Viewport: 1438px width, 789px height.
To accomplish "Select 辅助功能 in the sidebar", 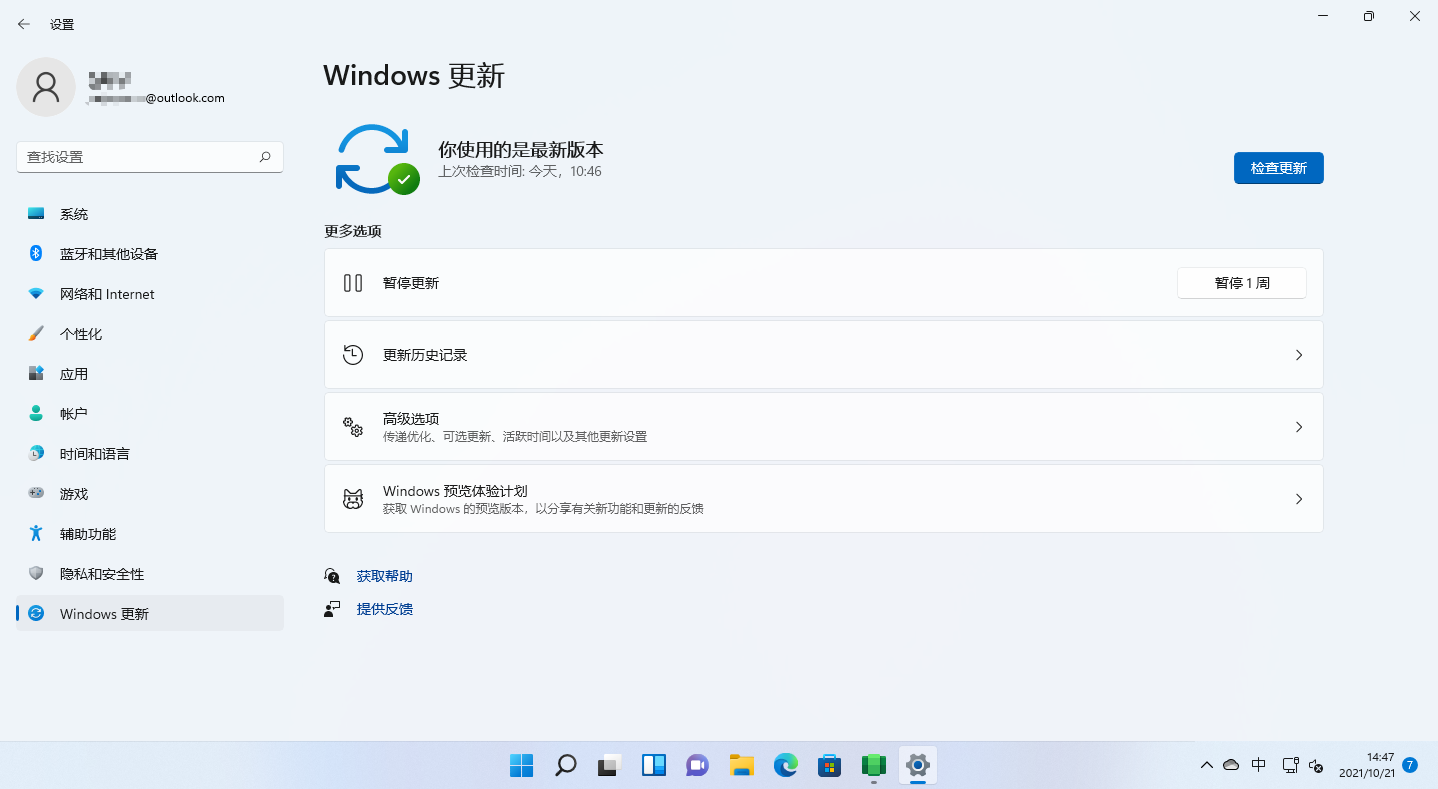I will pyautogui.click(x=150, y=534).
